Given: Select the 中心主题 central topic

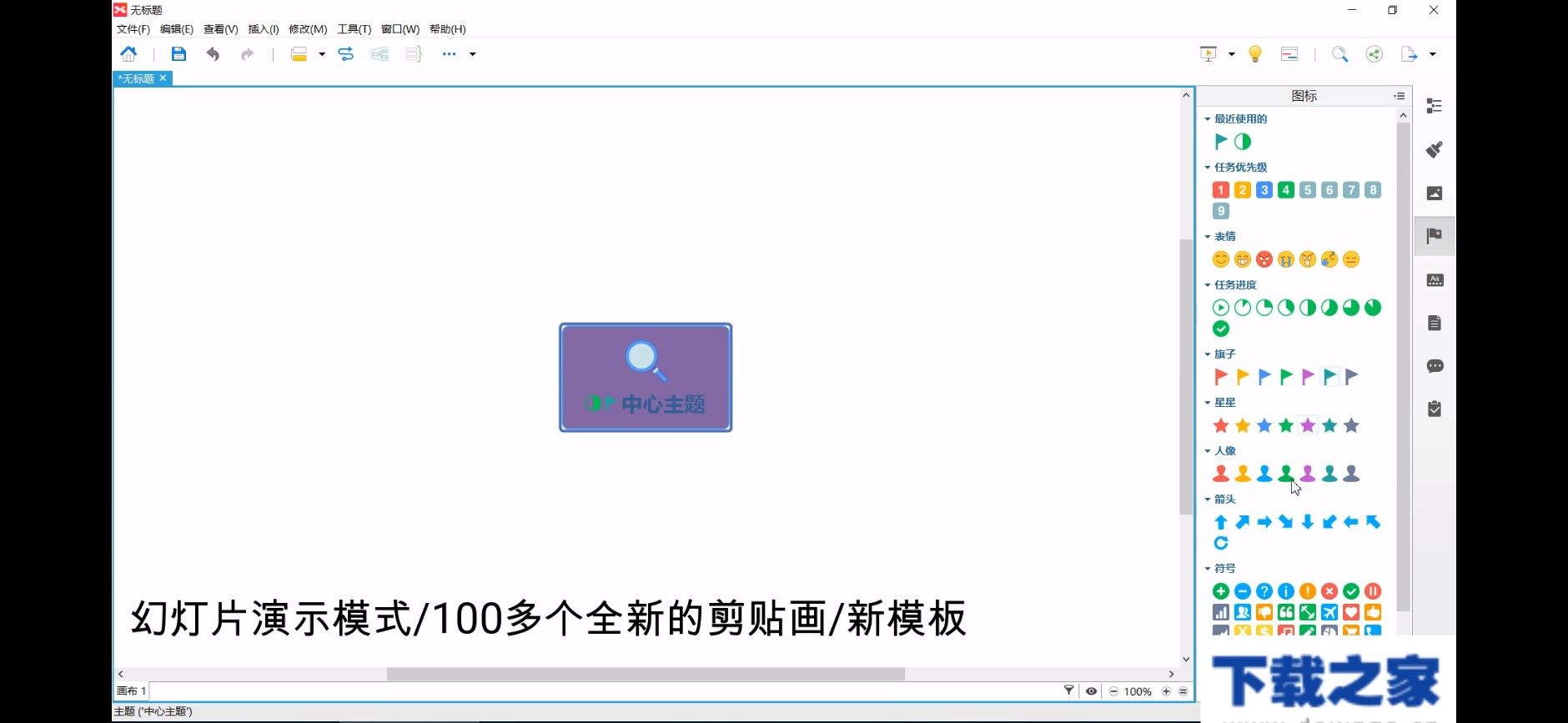Looking at the screenshot, I should (x=646, y=378).
